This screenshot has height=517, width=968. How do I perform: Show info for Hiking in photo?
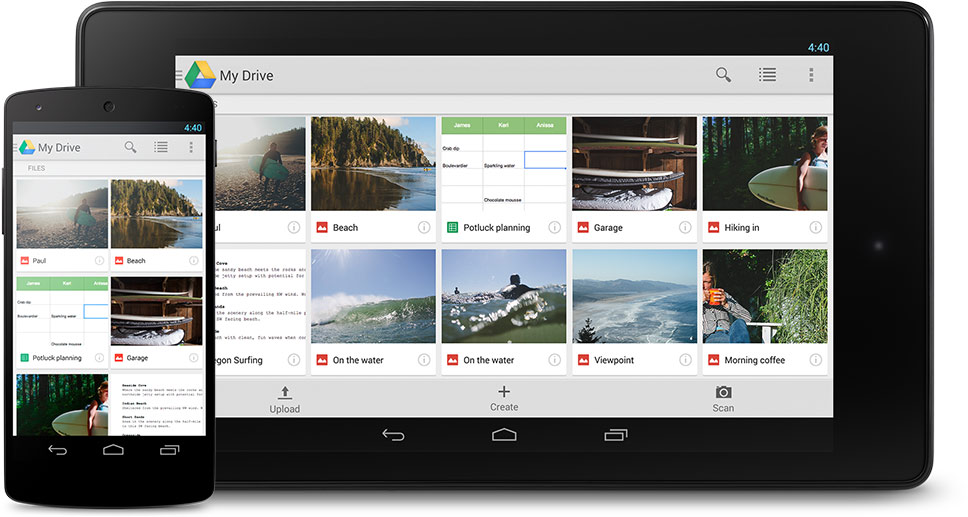point(815,228)
